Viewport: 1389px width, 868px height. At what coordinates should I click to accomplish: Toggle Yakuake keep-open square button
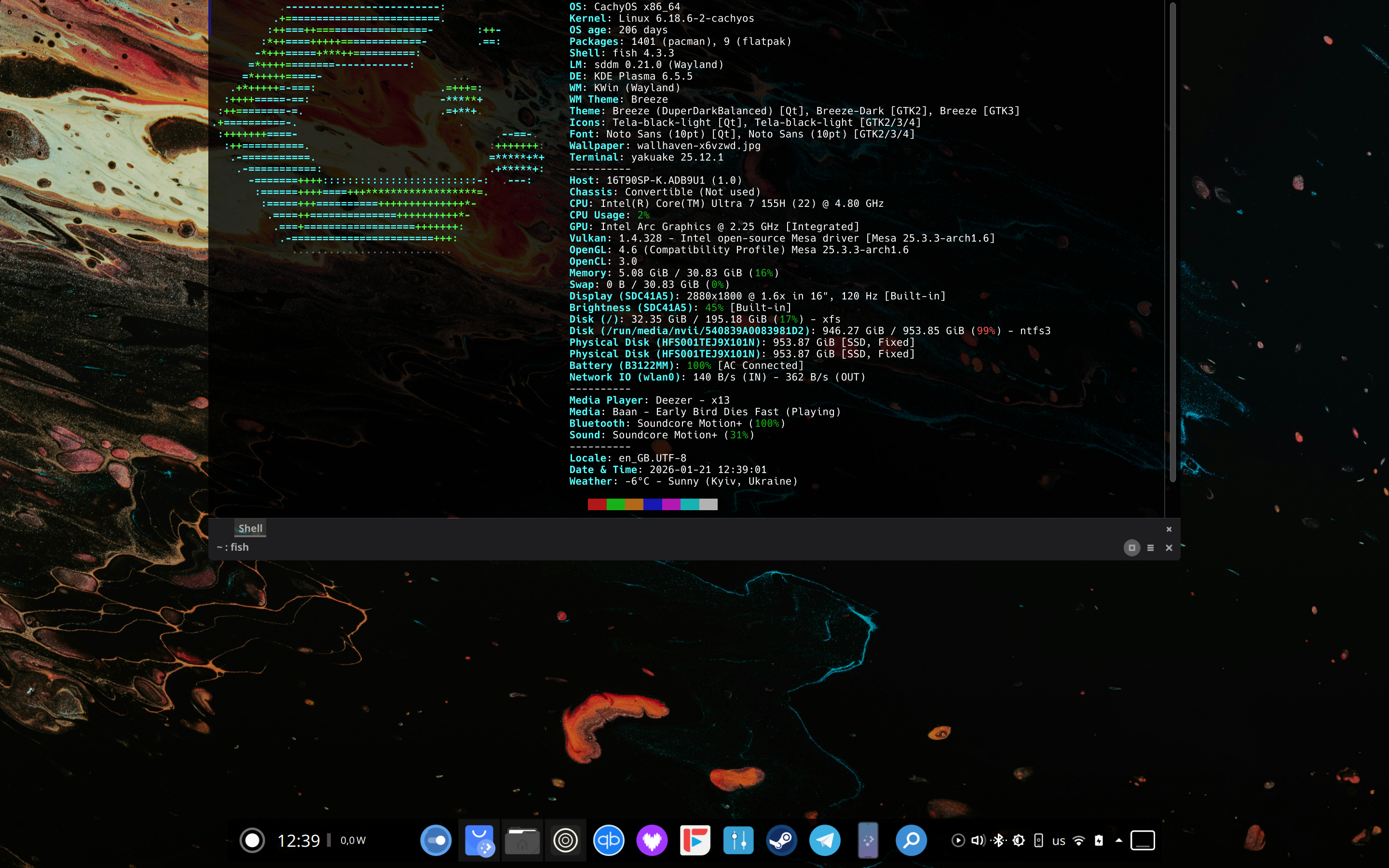pyautogui.click(x=1131, y=548)
